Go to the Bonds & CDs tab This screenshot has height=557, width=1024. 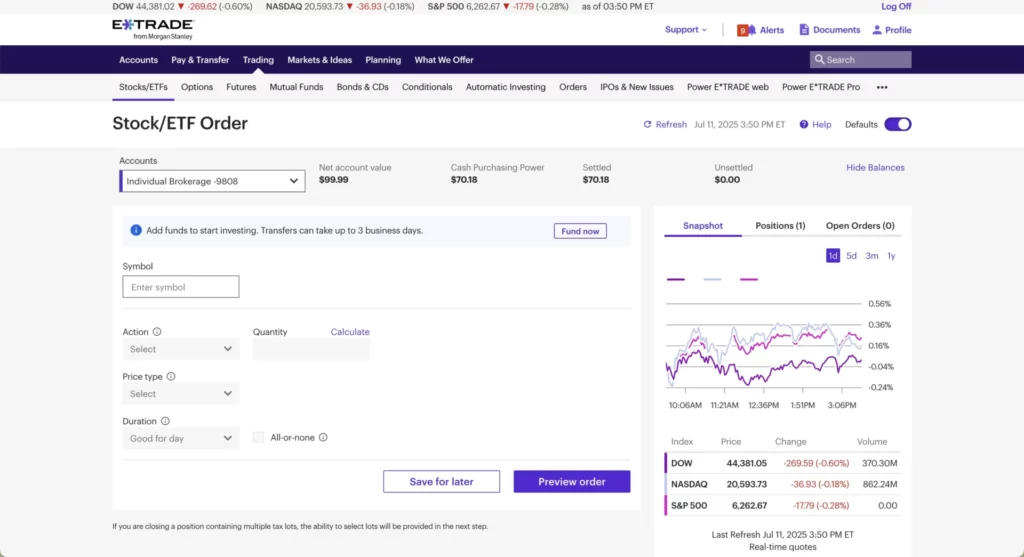pos(362,87)
